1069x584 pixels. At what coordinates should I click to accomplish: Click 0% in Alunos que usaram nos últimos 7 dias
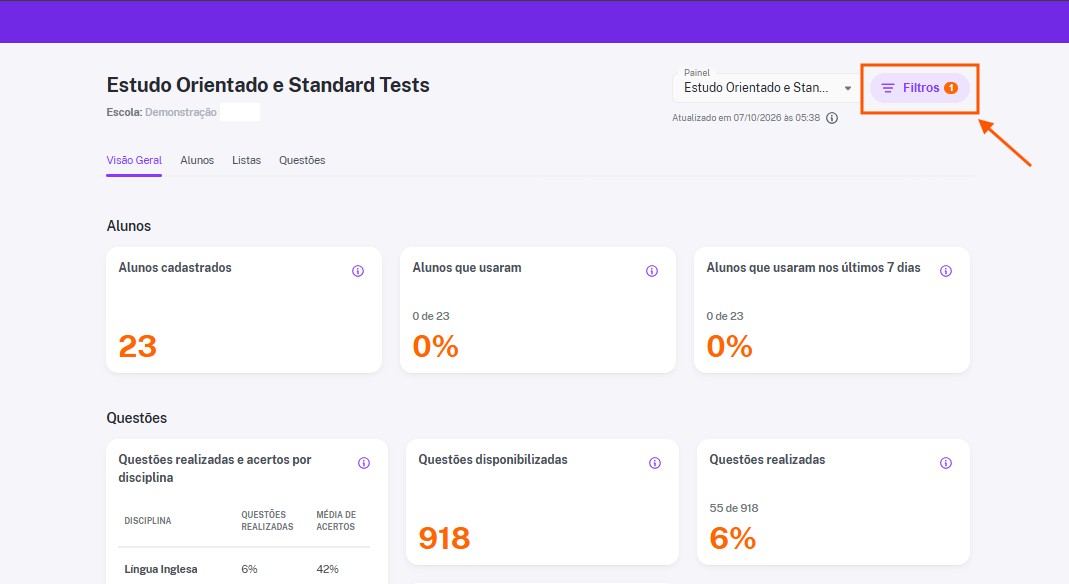(729, 346)
